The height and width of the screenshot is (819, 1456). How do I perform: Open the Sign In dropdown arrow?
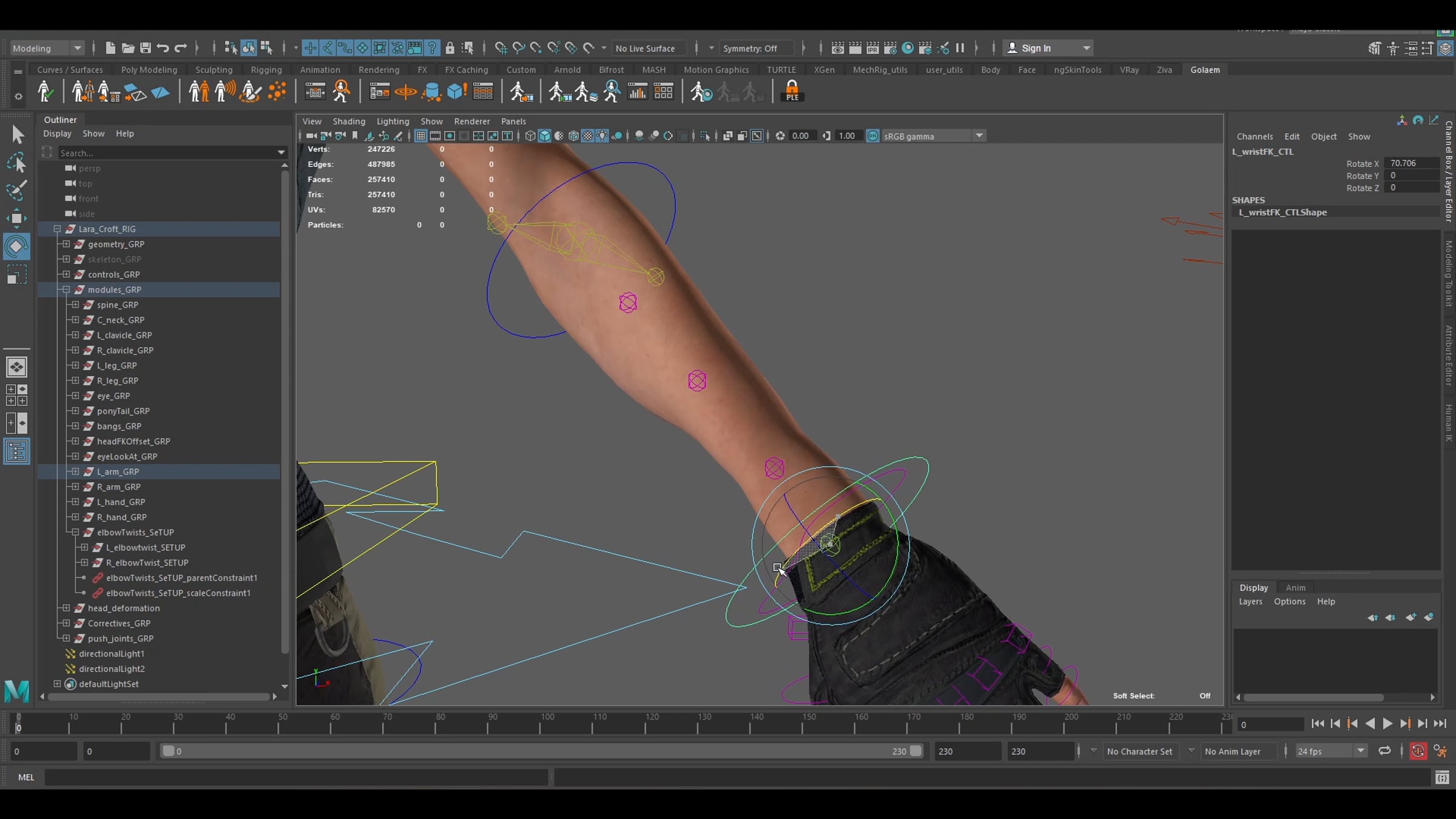point(1086,48)
